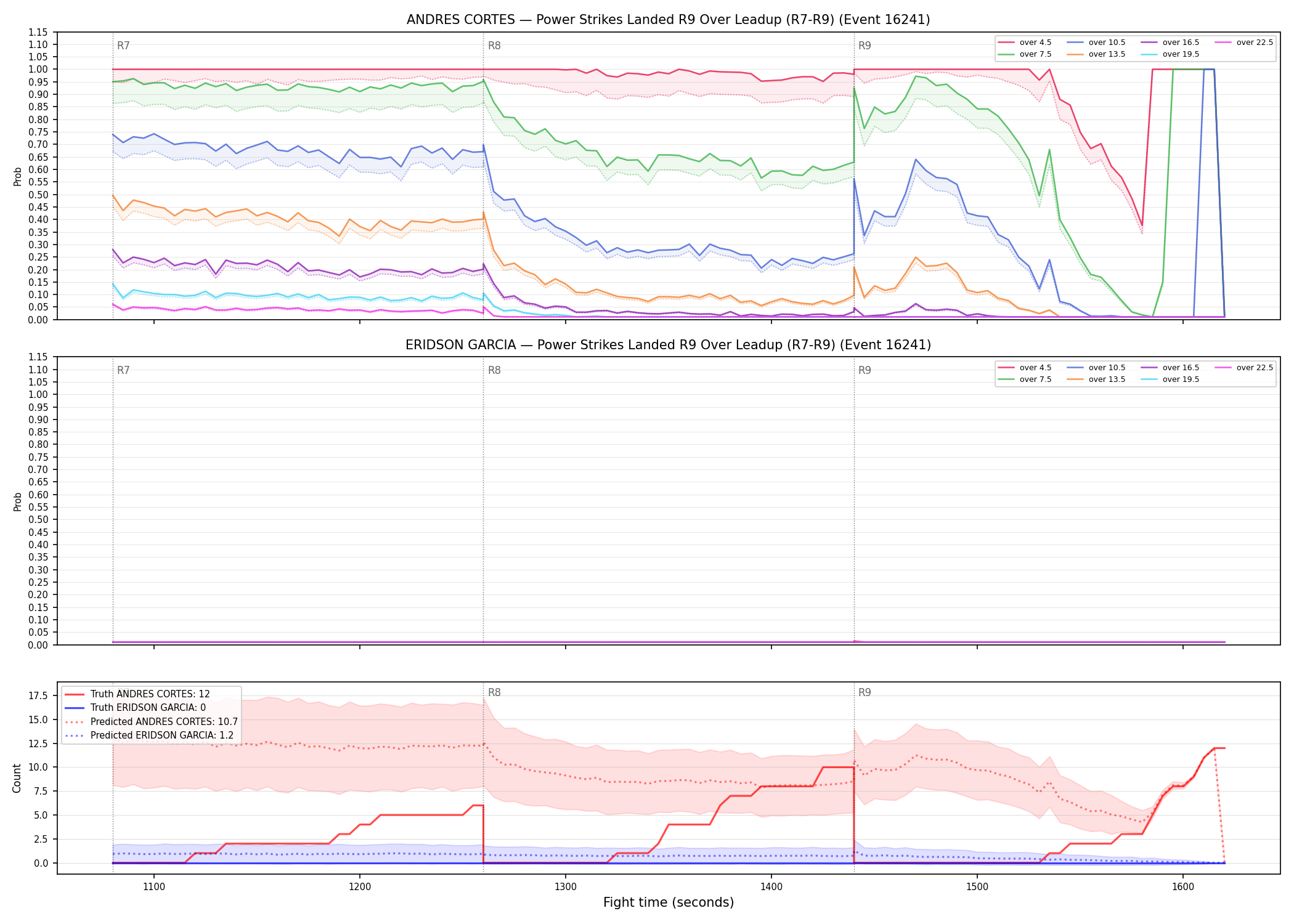Screen dimensions: 1294x924
Task: Click the 10.0 tick on the Count axis
Action: pyautogui.click(x=38, y=768)
